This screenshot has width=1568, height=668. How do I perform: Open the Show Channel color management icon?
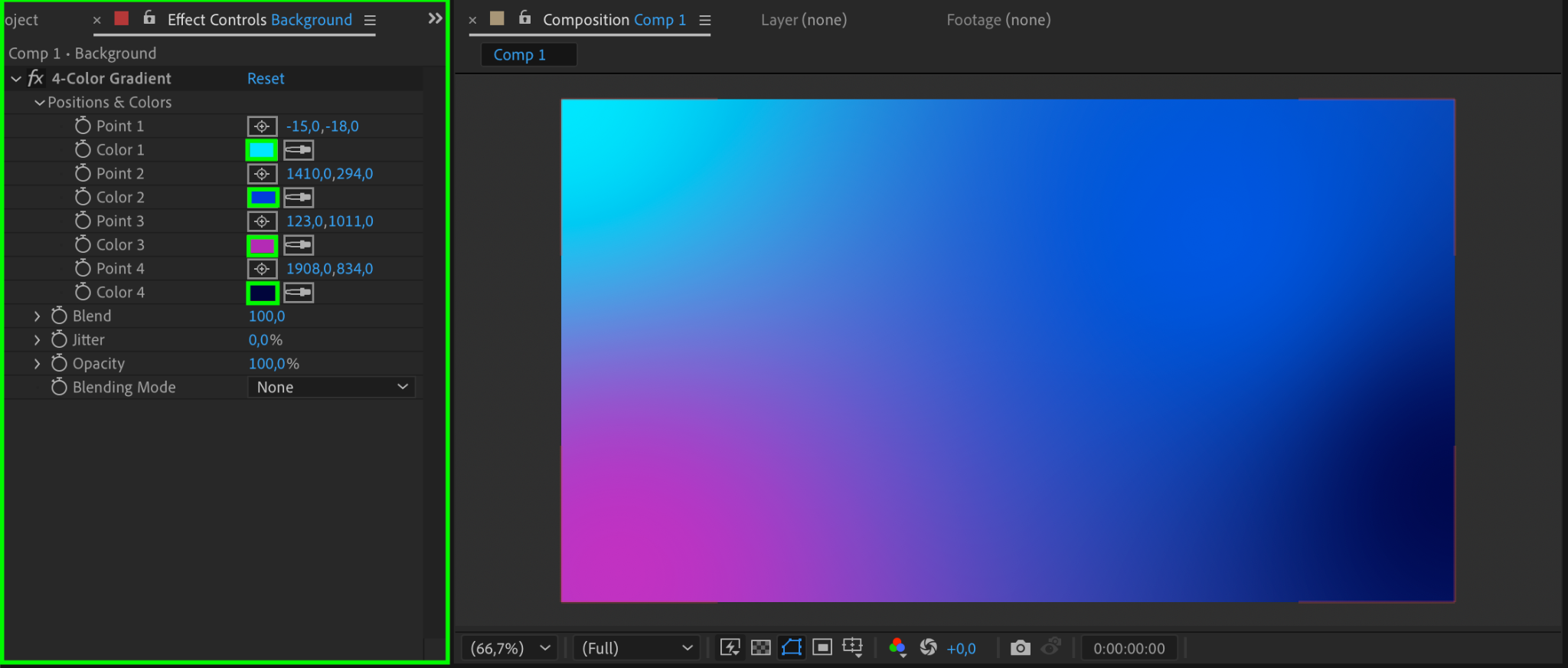click(x=897, y=648)
